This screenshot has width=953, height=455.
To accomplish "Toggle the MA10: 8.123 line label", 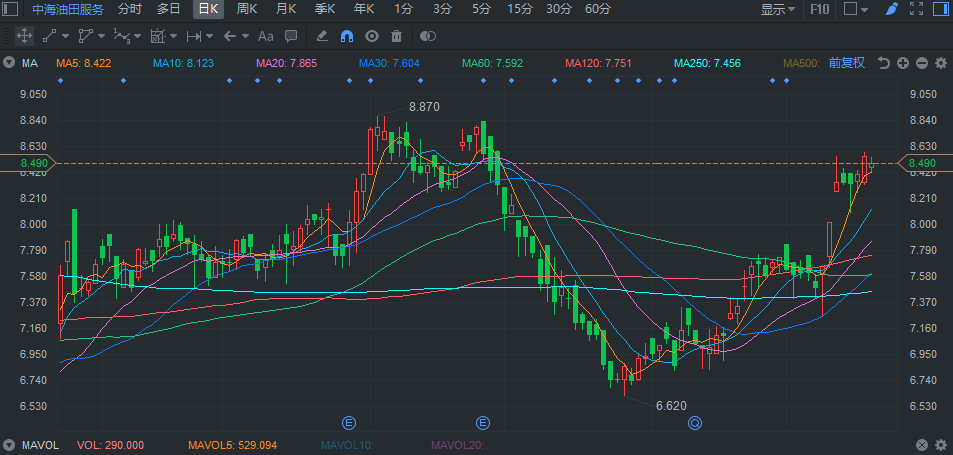I will pos(183,63).
